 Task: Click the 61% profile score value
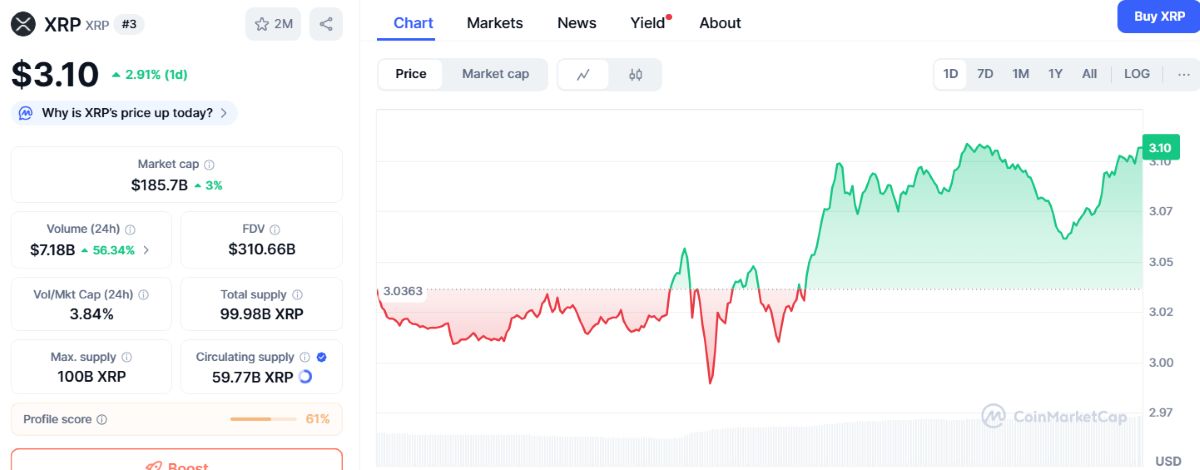click(318, 419)
